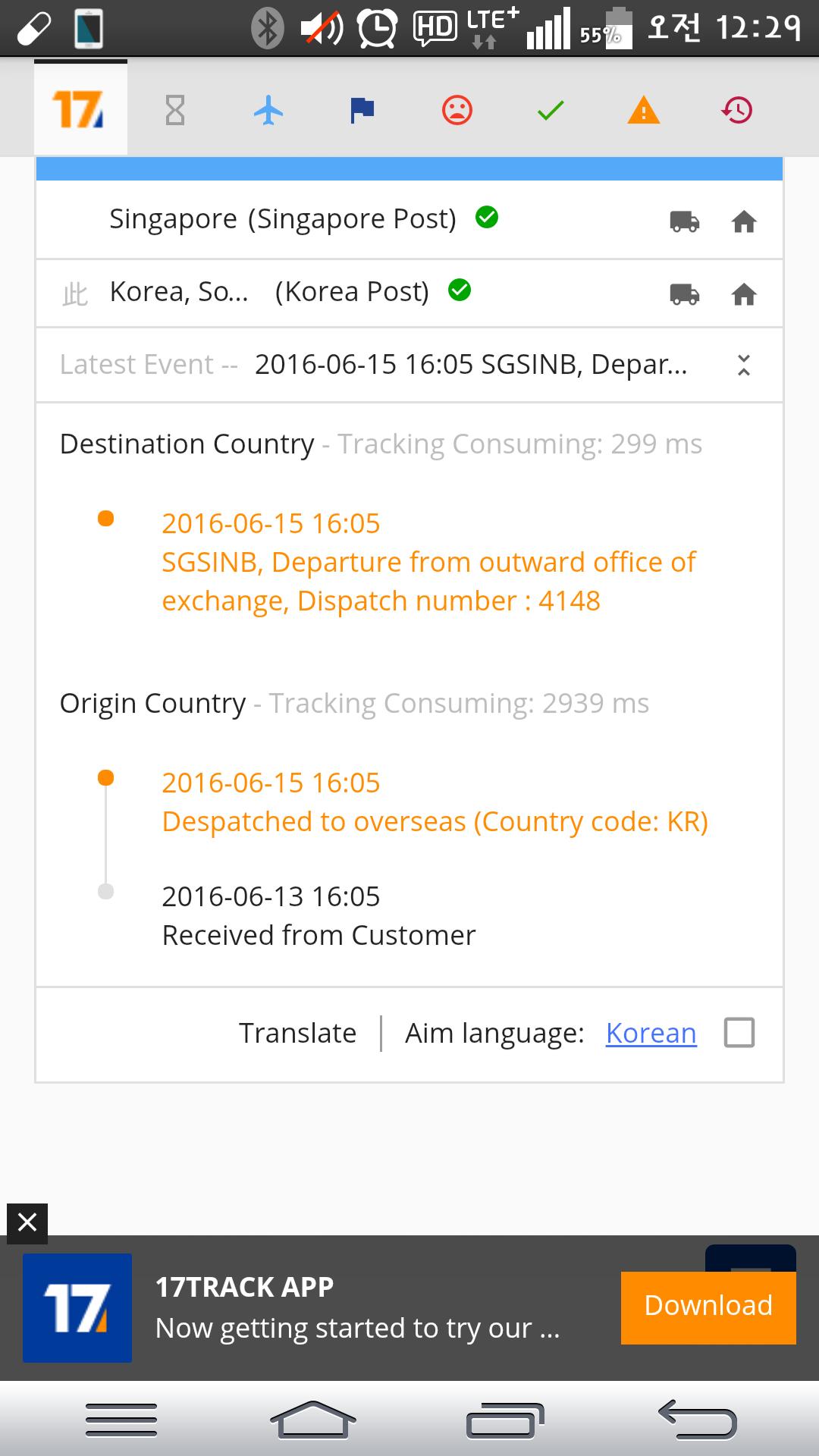Tap the home icon in Korea Post row
Viewport: 819px width, 1456px height.
pos(744,294)
